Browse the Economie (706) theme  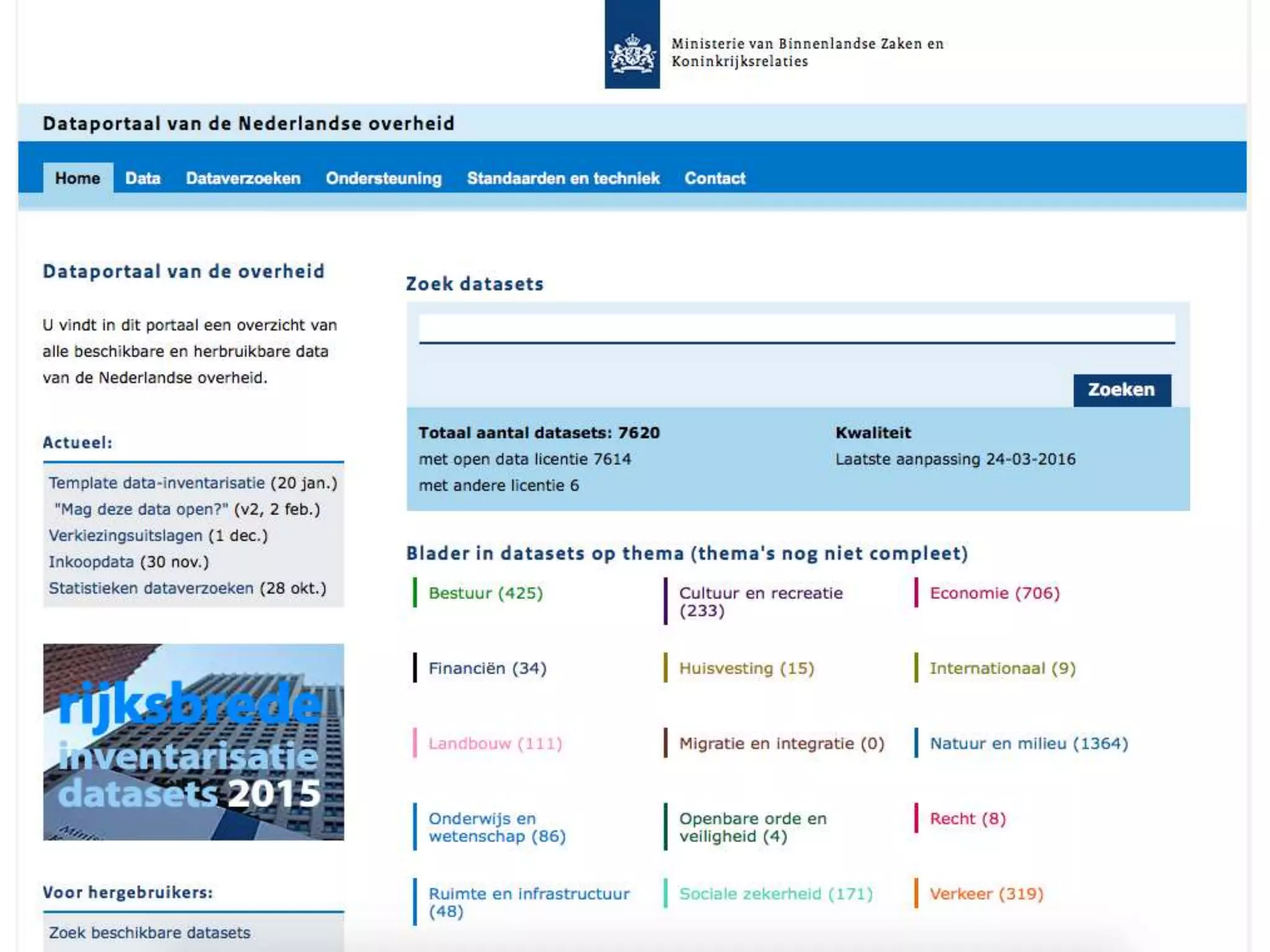coord(994,593)
